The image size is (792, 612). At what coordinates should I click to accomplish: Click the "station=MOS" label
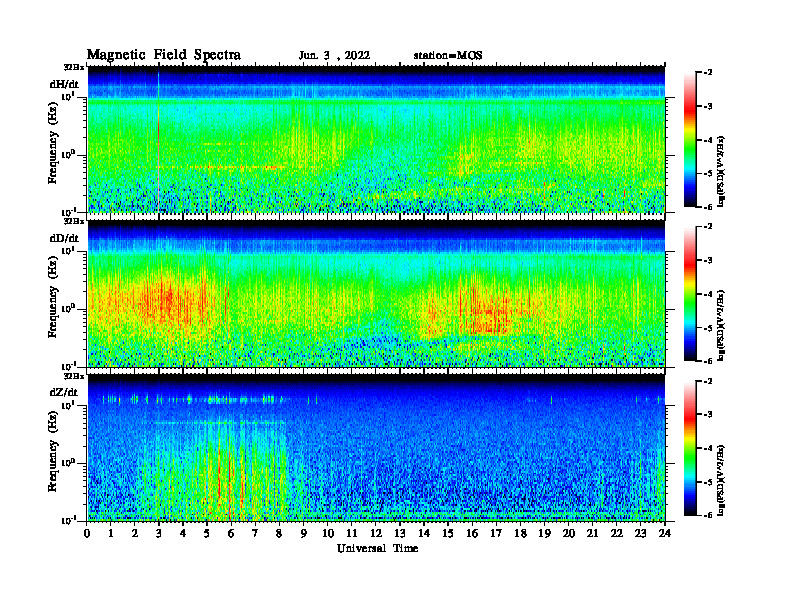point(448,55)
